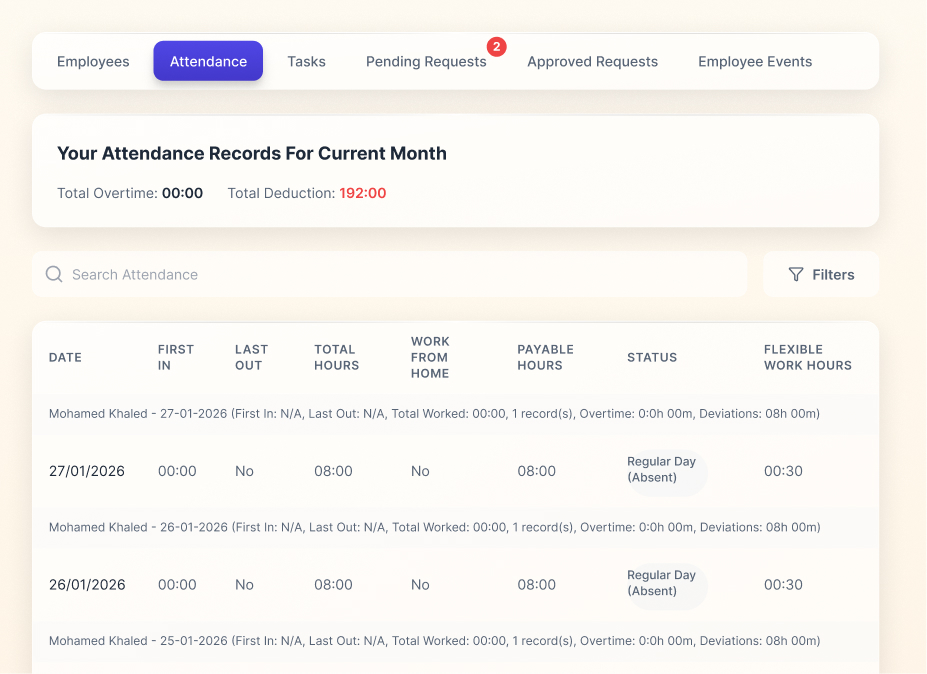Select the Mohamed Khaled 25-01-2026 summary row

click(x=455, y=641)
